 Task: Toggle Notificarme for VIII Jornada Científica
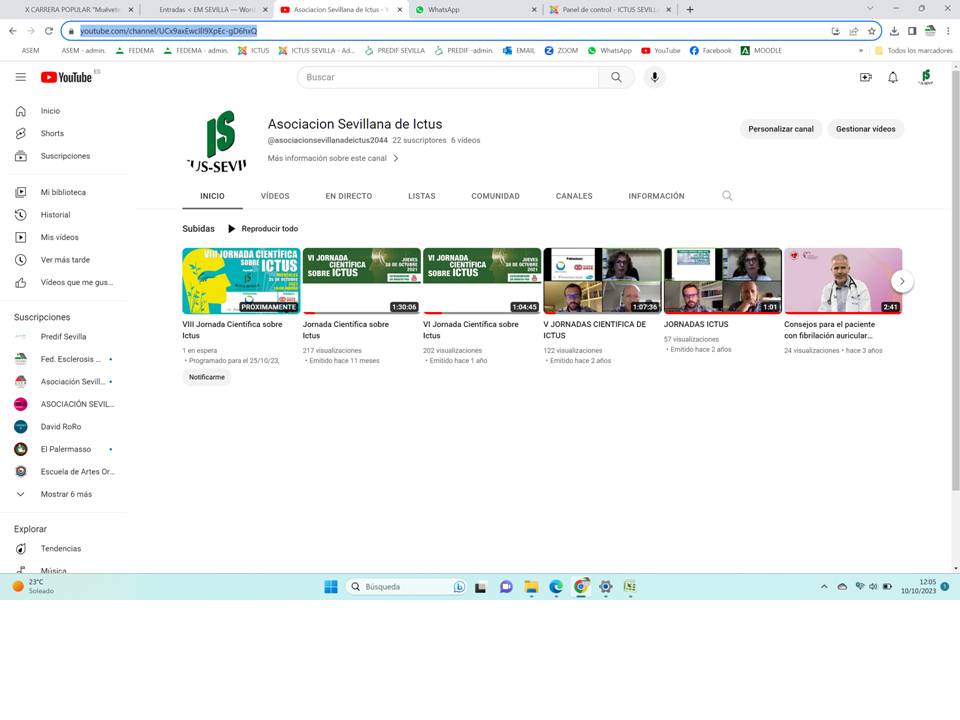[x=206, y=377]
